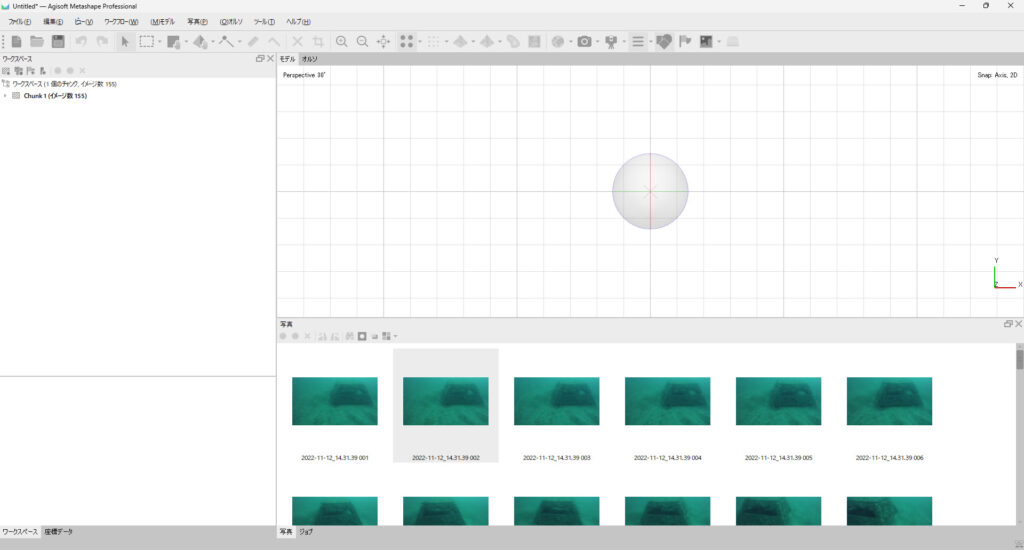Viewport: 1024px width, 550px height.
Task: Click the Zoom in magnifier
Action: coord(342,42)
